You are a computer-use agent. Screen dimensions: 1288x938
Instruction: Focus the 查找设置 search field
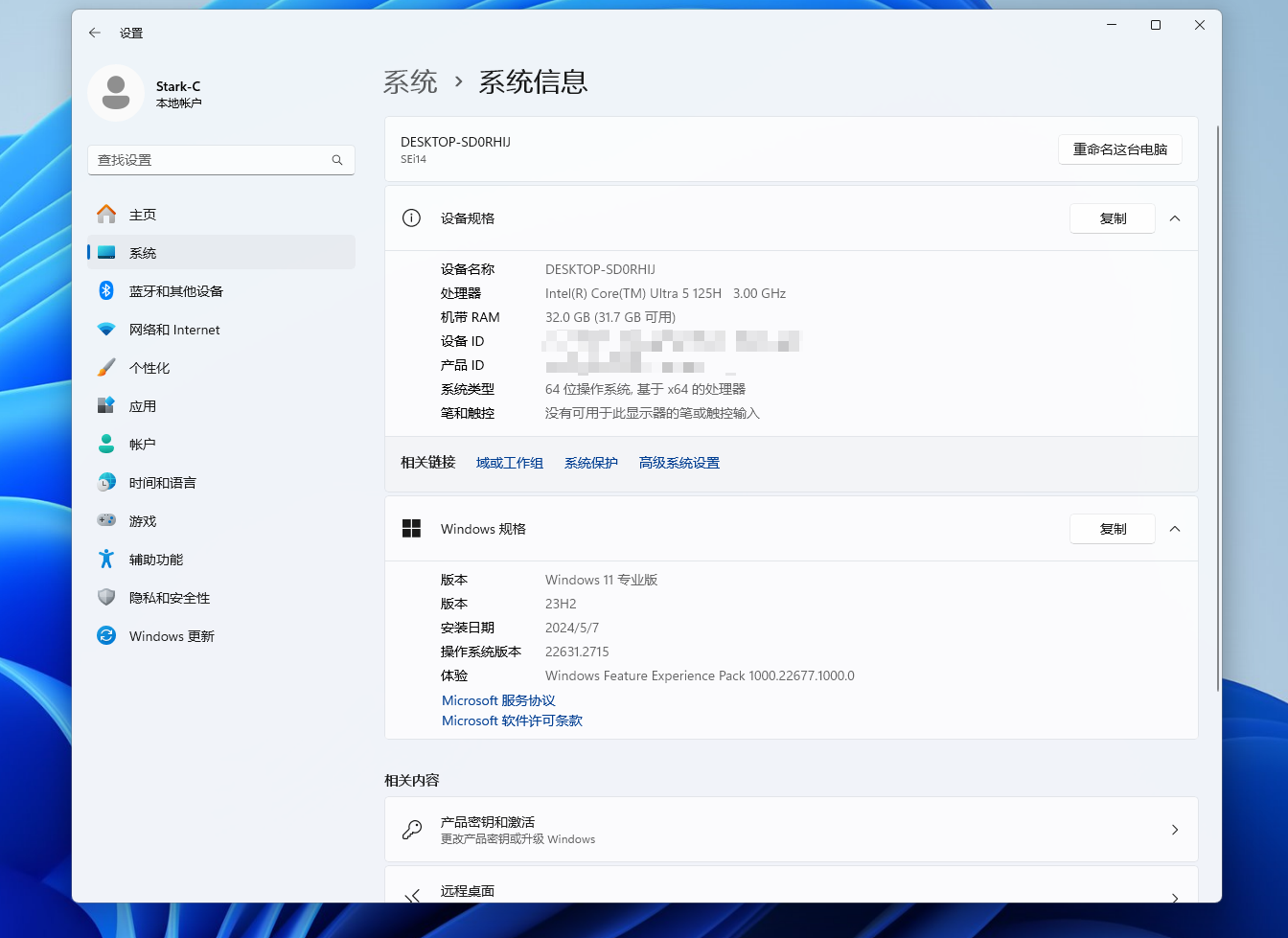tap(221, 160)
